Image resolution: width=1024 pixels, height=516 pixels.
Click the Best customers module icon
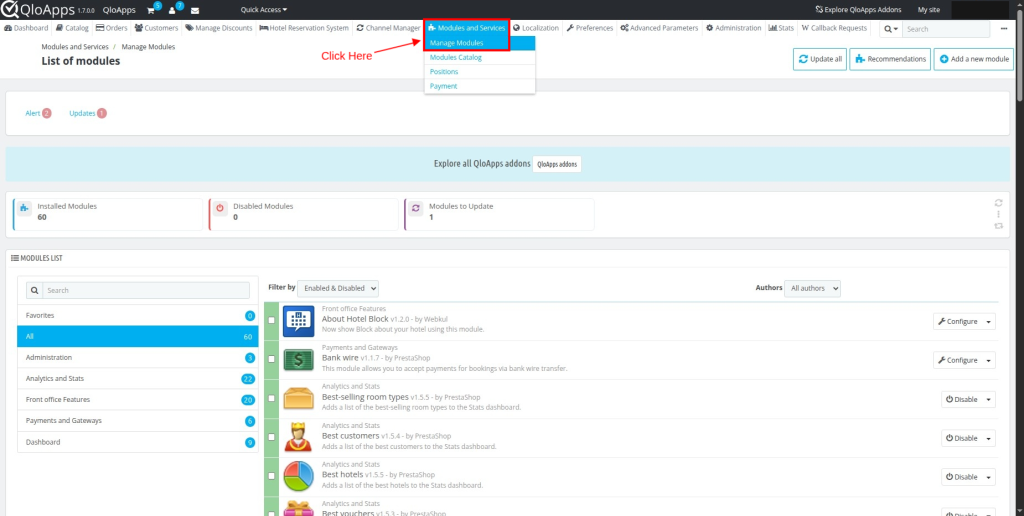click(298, 437)
